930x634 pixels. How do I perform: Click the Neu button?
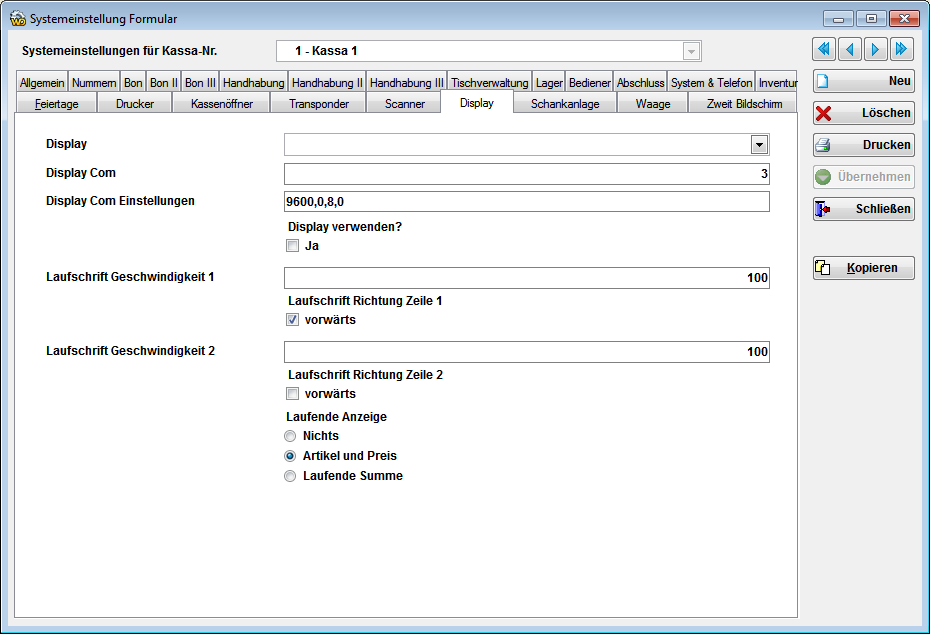(864, 81)
